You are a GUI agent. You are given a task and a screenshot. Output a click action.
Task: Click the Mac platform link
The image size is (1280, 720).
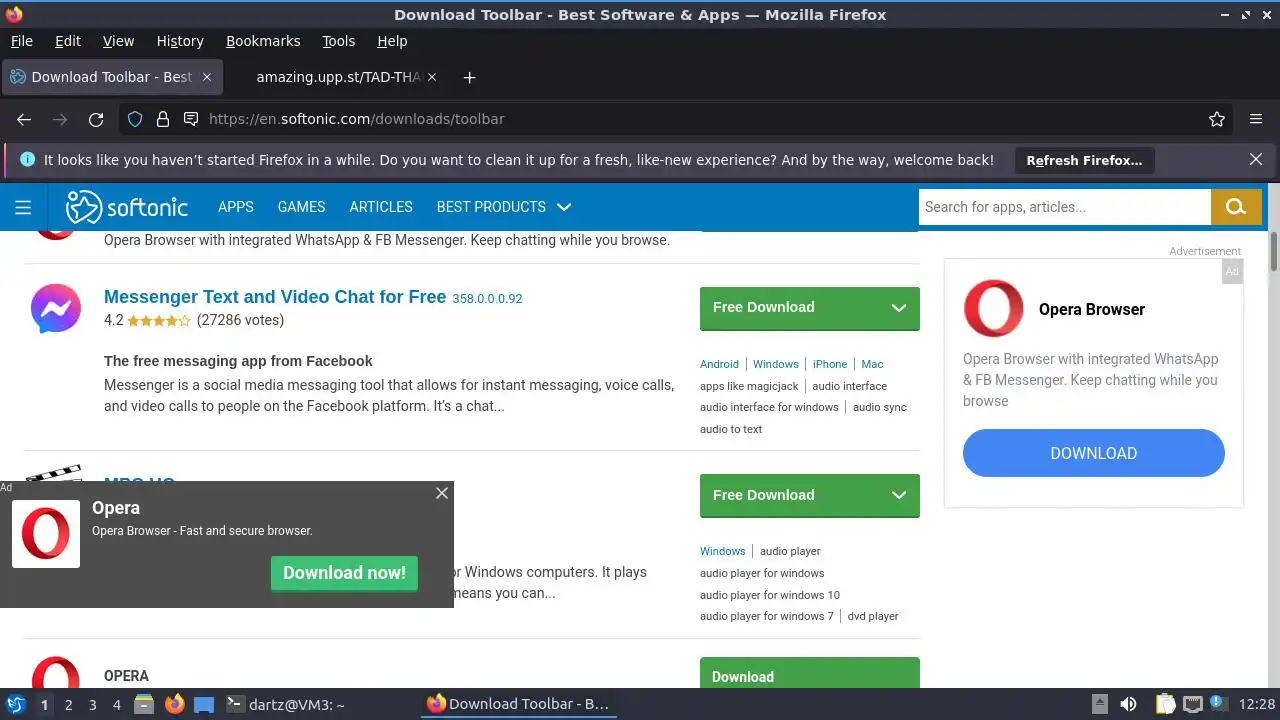(872, 364)
